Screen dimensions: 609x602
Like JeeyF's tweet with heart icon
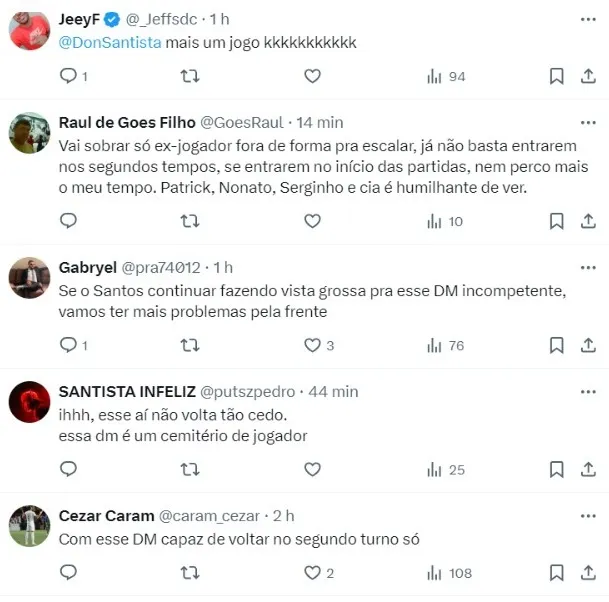click(x=312, y=76)
